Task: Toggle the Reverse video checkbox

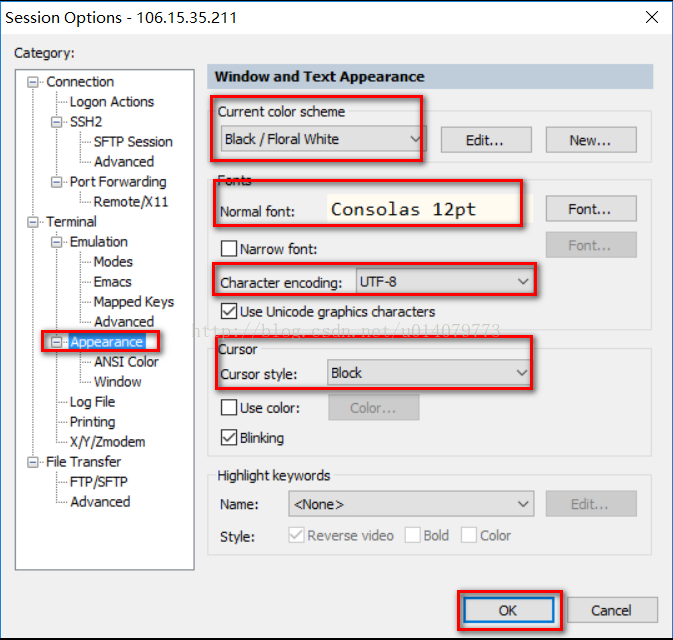Action: point(296,535)
